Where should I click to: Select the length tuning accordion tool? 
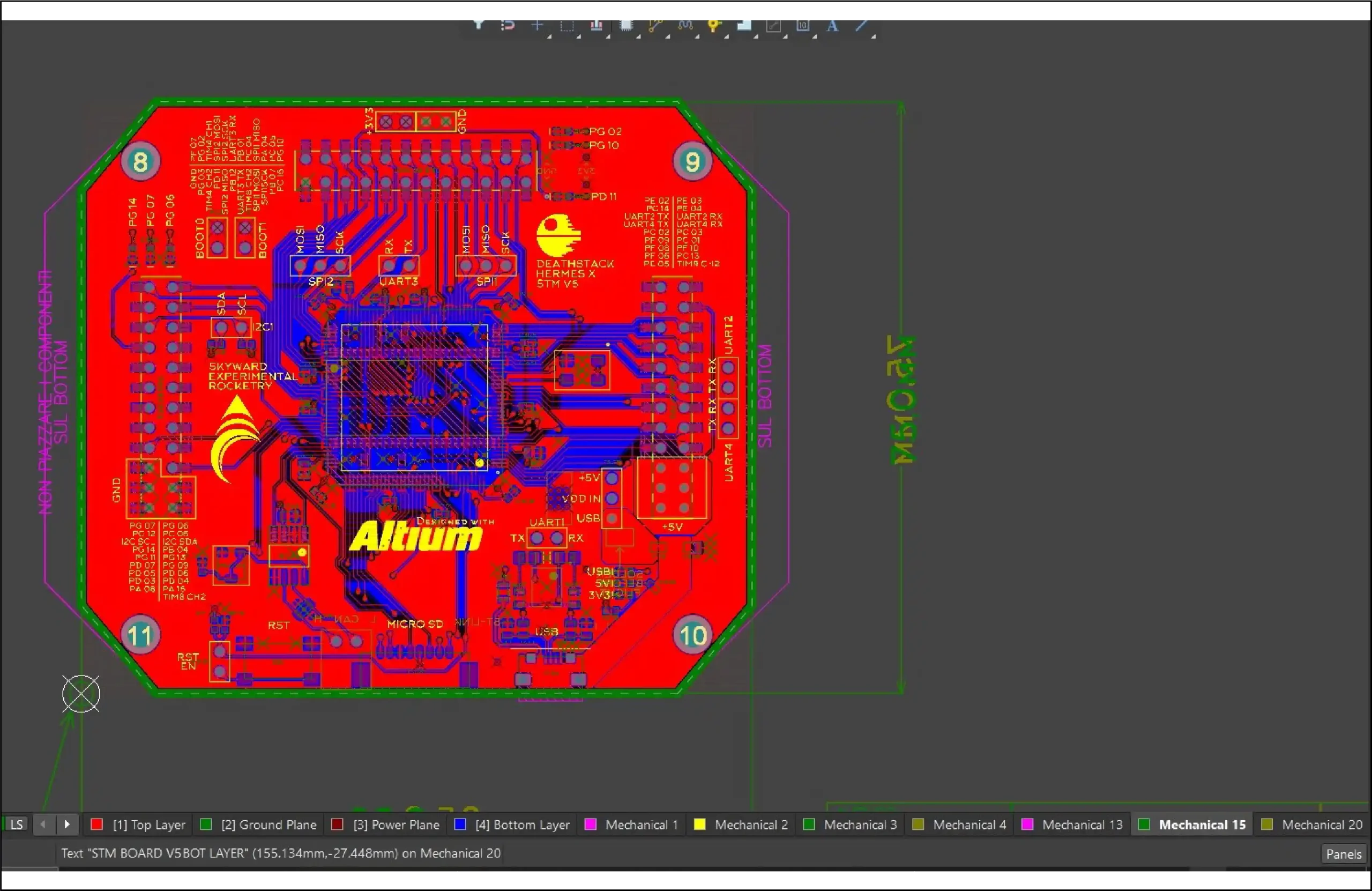tap(685, 25)
